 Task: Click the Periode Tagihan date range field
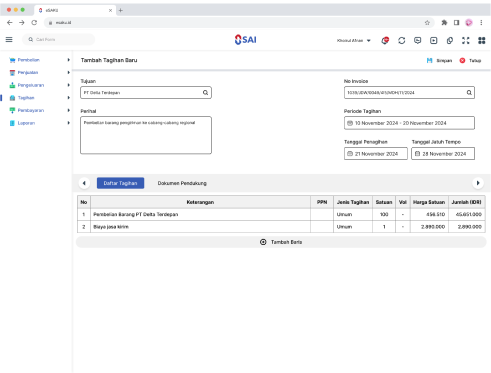click(409, 123)
